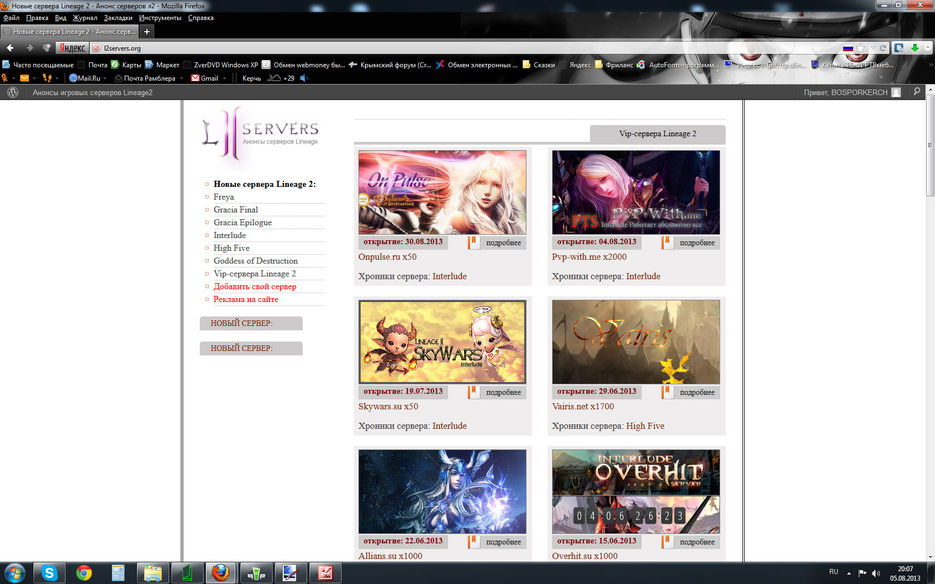Click the Overhit Interlude banner image

[636, 492]
